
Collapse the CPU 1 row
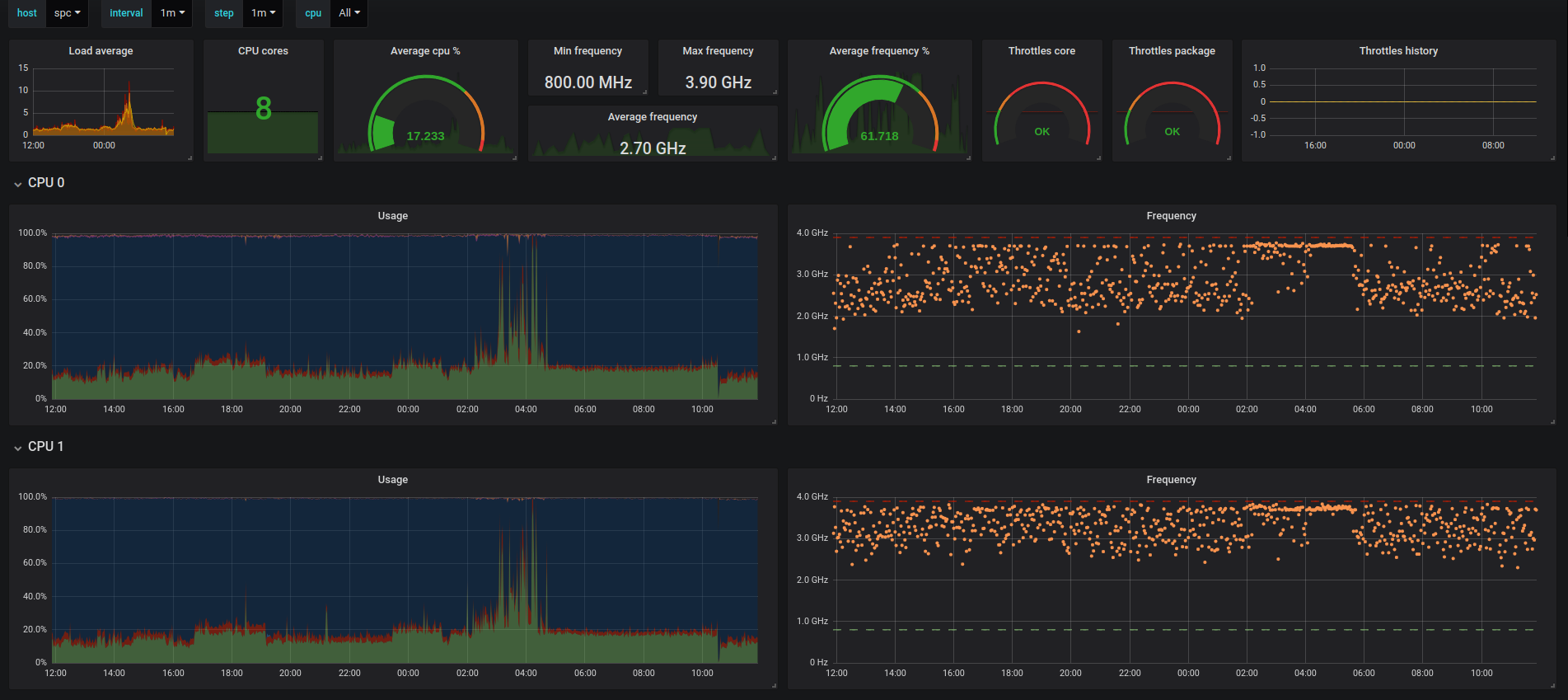coord(39,447)
